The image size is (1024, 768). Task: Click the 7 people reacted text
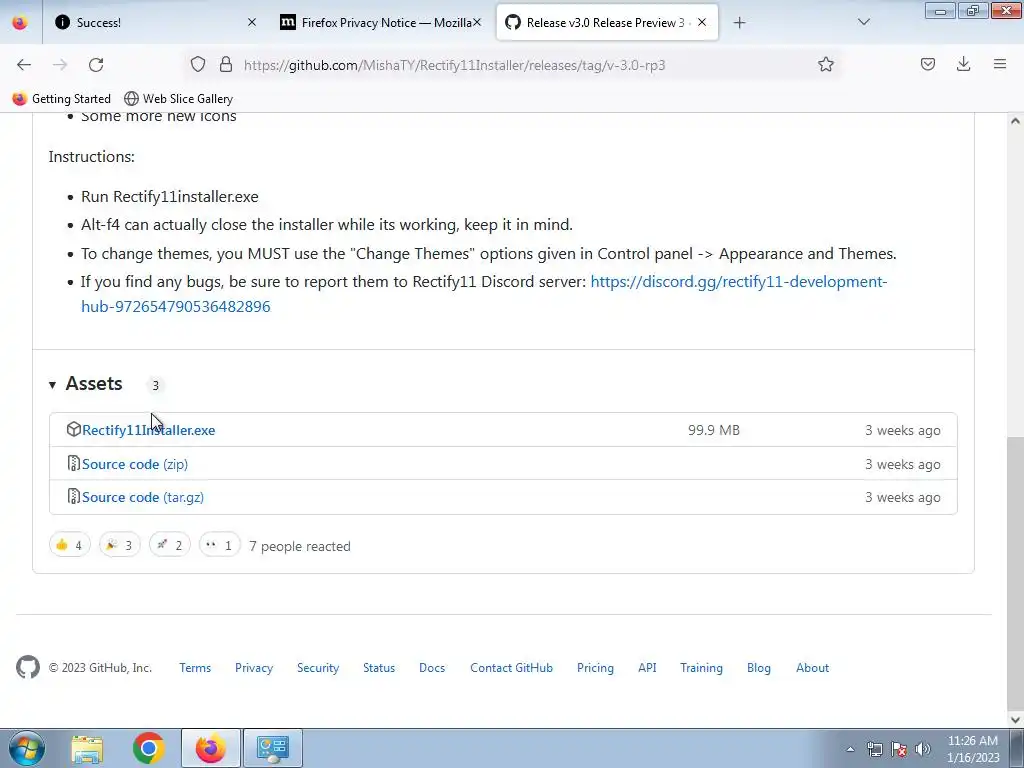tap(300, 546)
